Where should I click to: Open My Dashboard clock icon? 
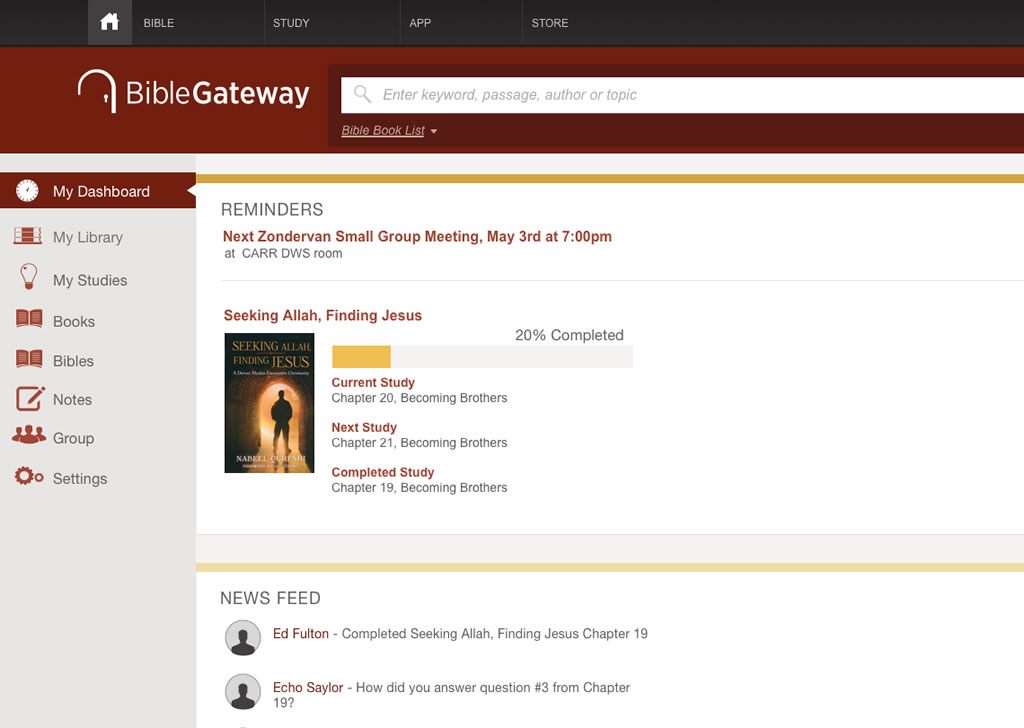pyautogui.click(x=27, y=191)
